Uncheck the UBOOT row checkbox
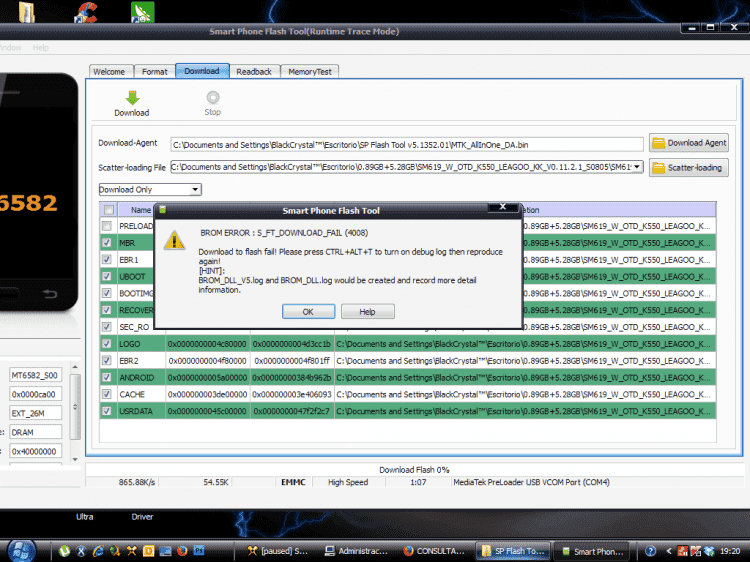The image size is (750, 562). coord(107,276)
